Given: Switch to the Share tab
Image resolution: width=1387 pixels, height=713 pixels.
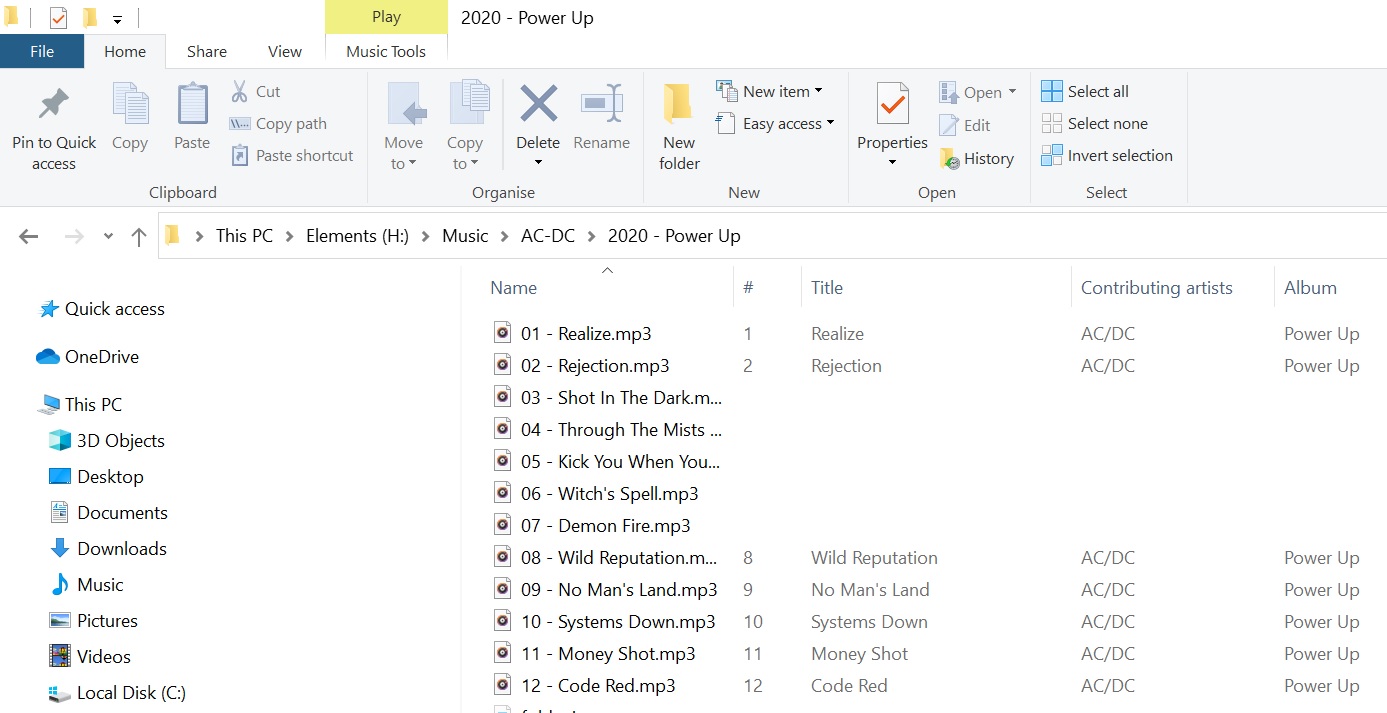Looking at the screenshot, I should (207, 52).
